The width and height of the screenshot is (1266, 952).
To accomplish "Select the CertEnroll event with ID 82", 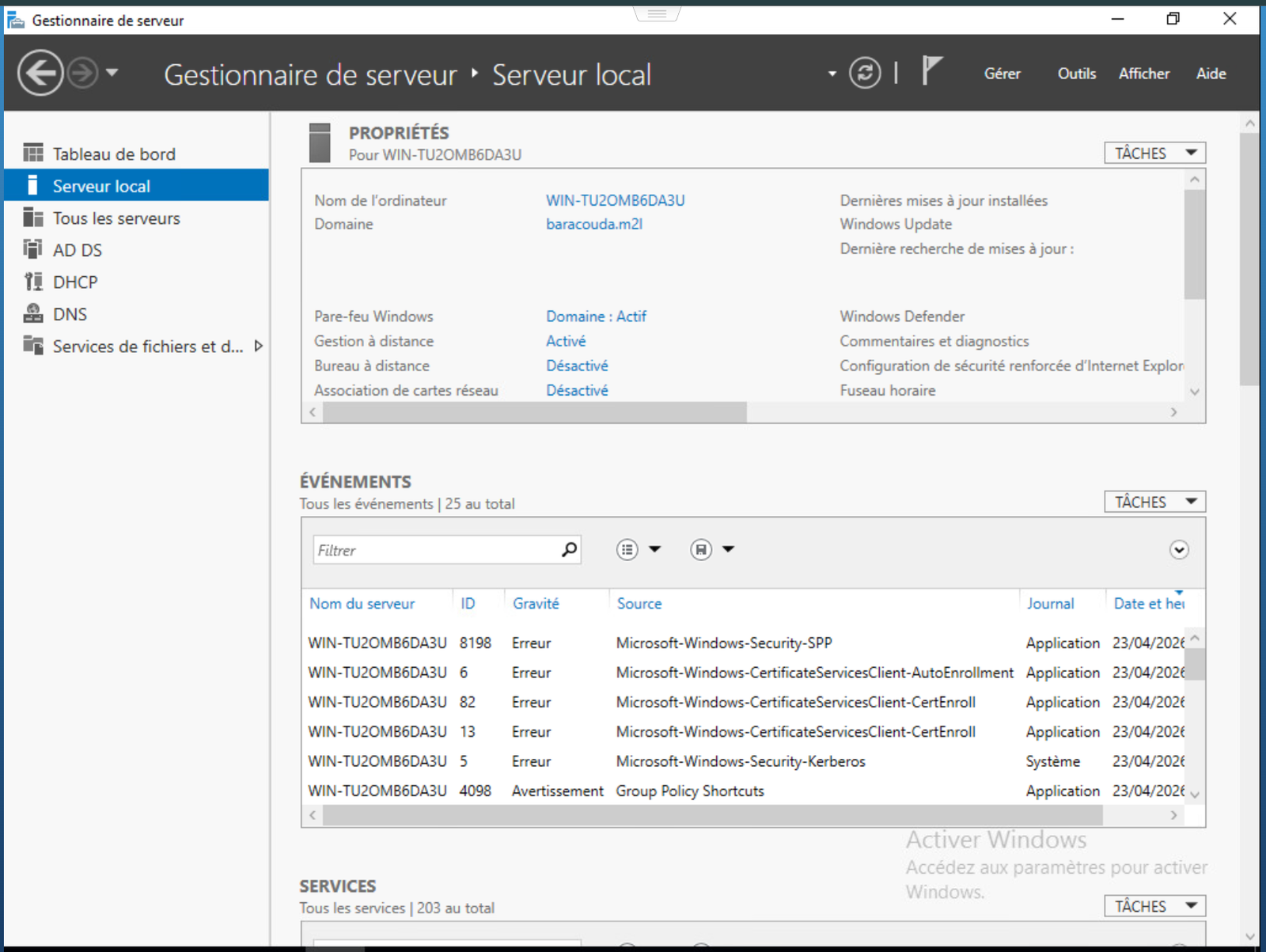I will [x=744, y=702].
